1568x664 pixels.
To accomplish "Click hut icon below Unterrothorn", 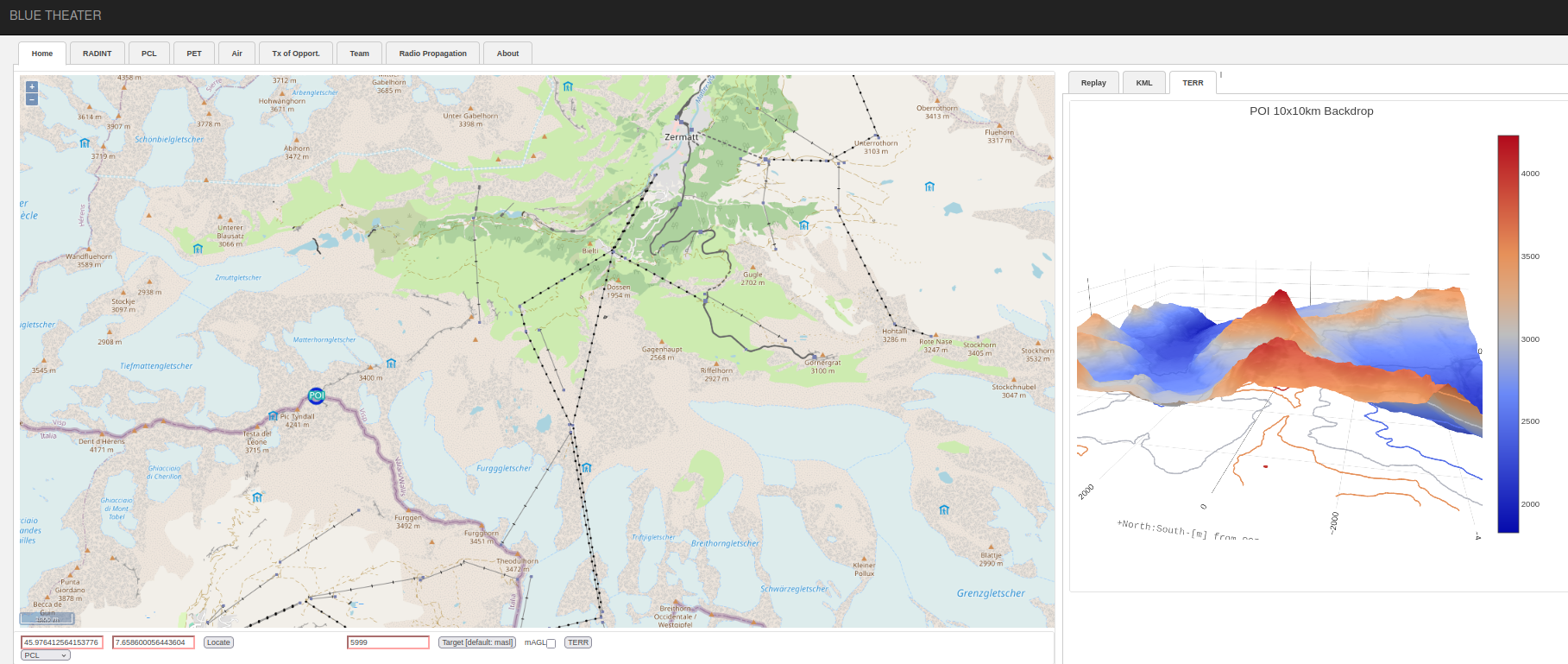I will click(x=929, y=187).
